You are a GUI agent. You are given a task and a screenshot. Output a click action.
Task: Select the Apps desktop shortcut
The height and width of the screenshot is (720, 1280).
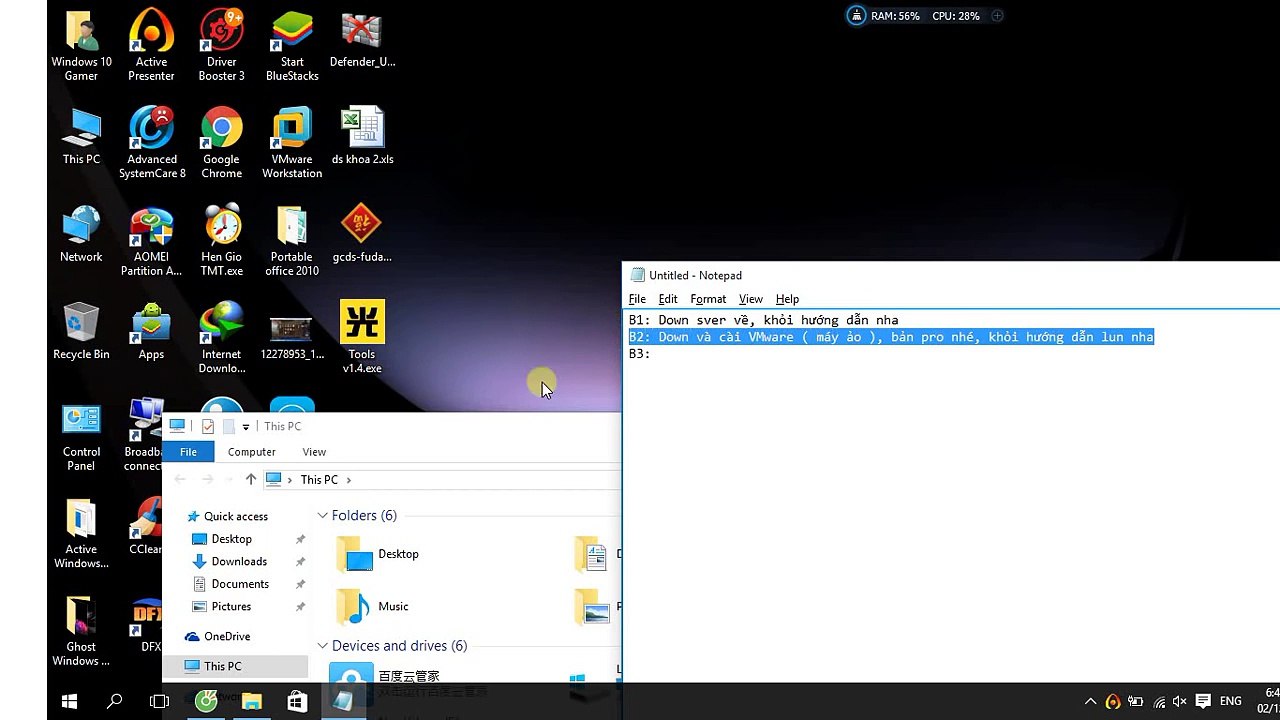coord(151,332)
